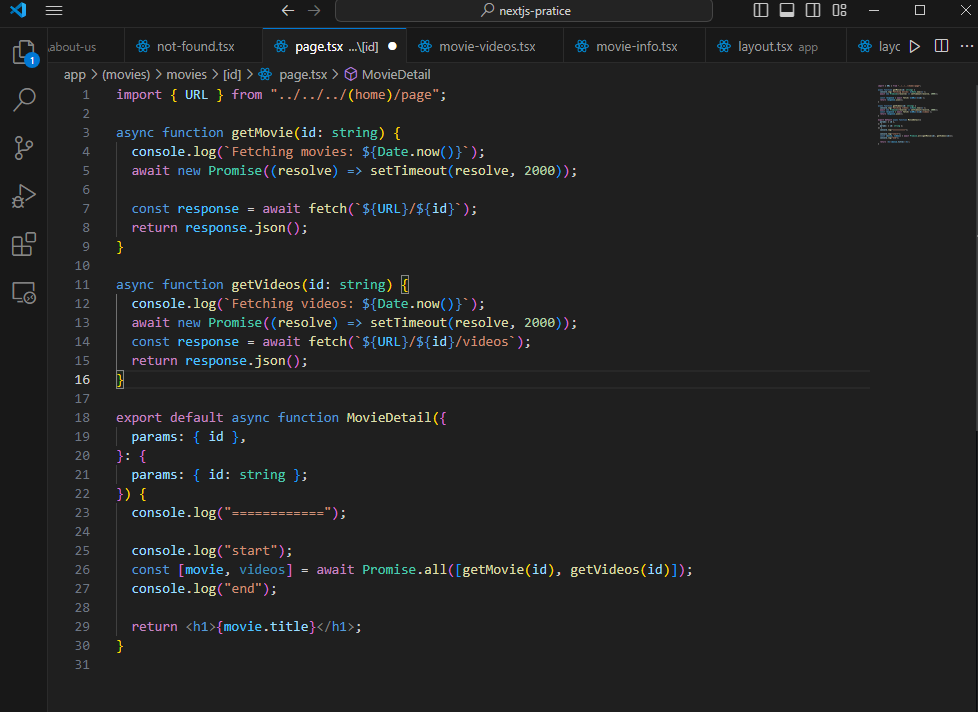Image resolution: width=978 pixels, height=712 pixels.
Task: Minimize the VS Code window
Action: coord(874,11)
